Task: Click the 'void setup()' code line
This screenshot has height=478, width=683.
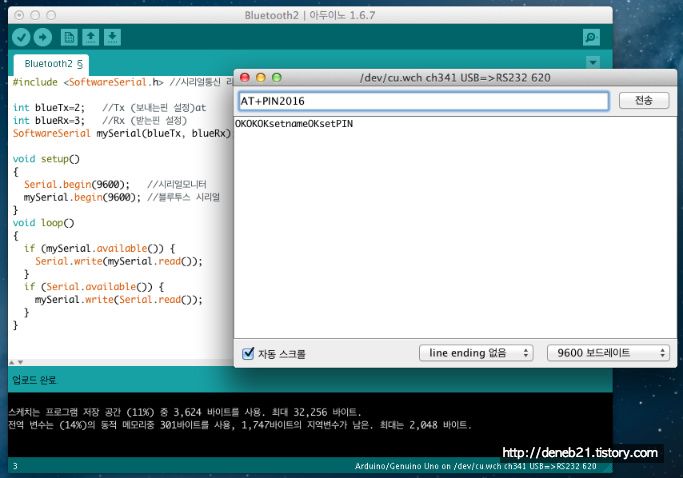Action: pos(46,159)
